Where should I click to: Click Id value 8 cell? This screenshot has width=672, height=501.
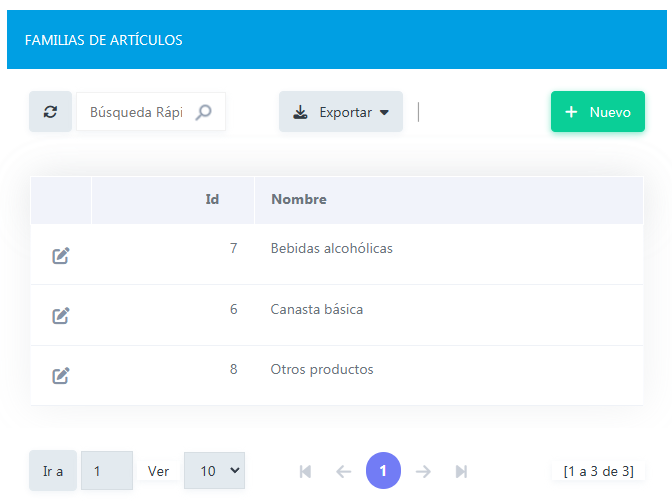tap(173, 375)
